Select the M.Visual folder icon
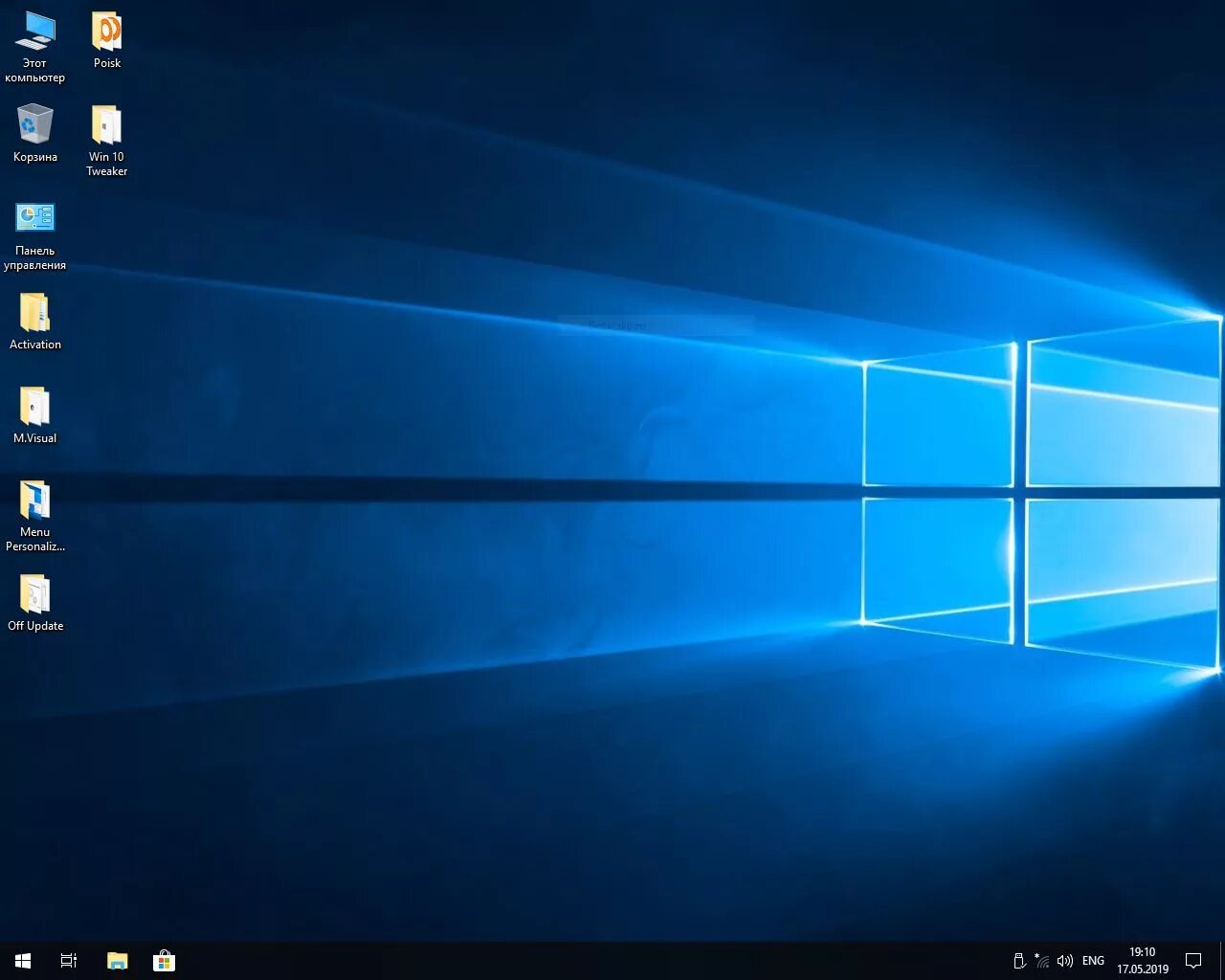Screen dimensions: 1225x980 tap(35, 414)
